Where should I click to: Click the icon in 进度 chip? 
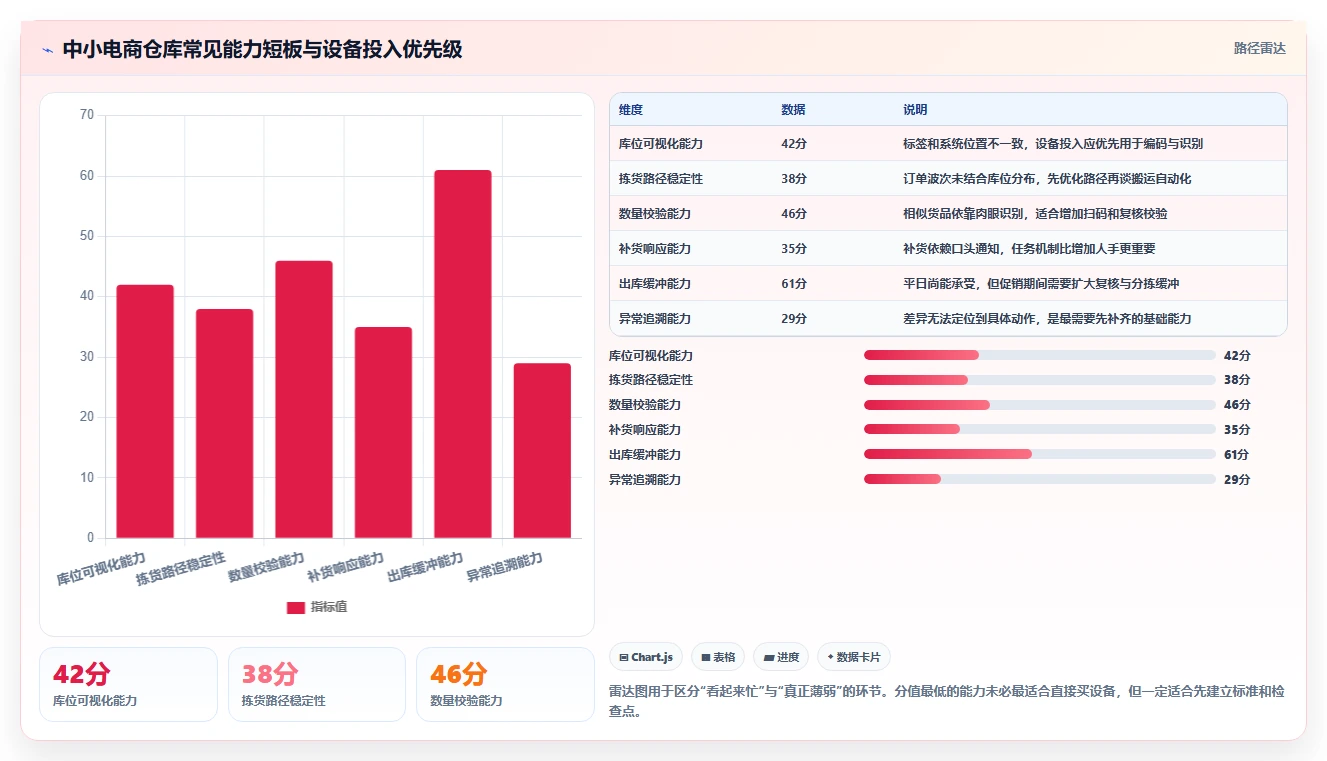click(x=769, y=658)
